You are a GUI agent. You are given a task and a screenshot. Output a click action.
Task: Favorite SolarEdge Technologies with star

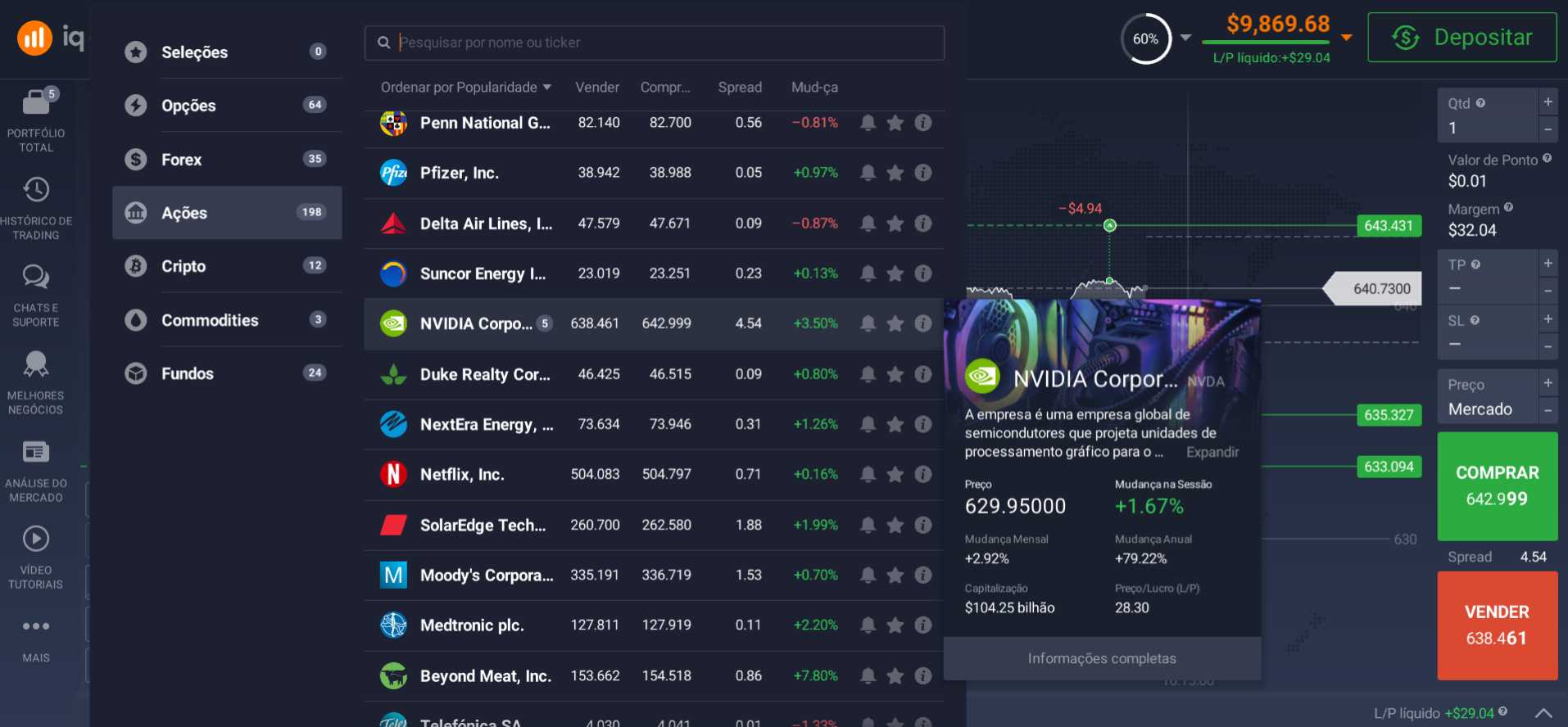click(895, 525)
